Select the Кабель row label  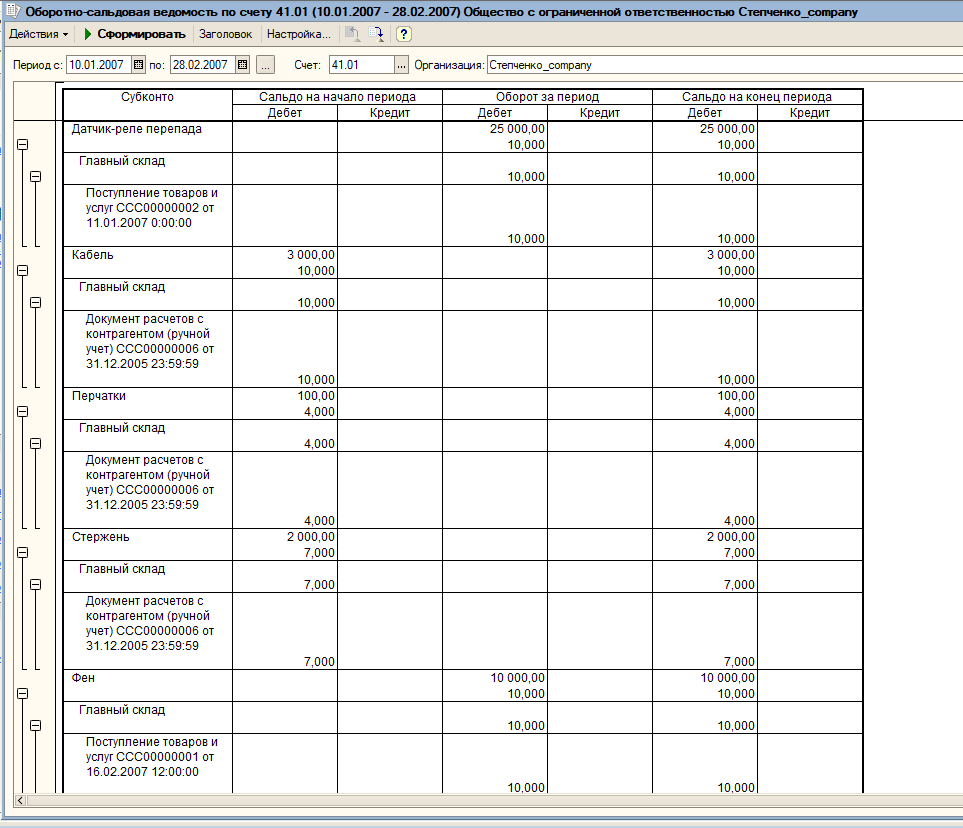click(93, 255)
